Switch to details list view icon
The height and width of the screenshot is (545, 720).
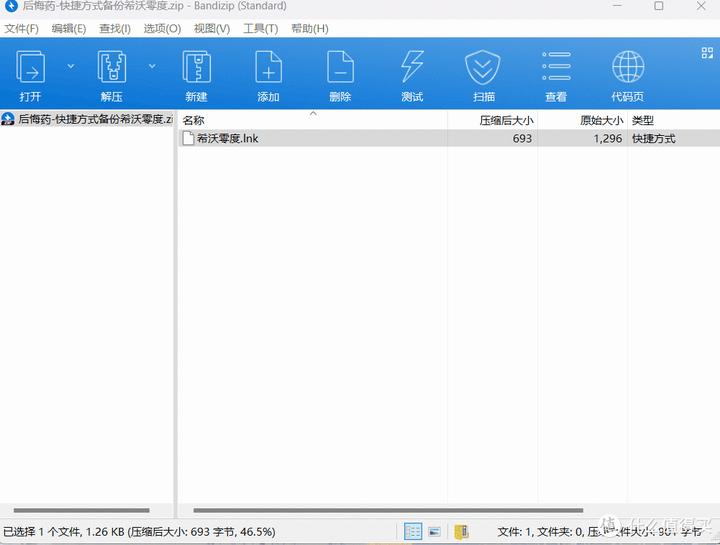(x=413, y=532)
